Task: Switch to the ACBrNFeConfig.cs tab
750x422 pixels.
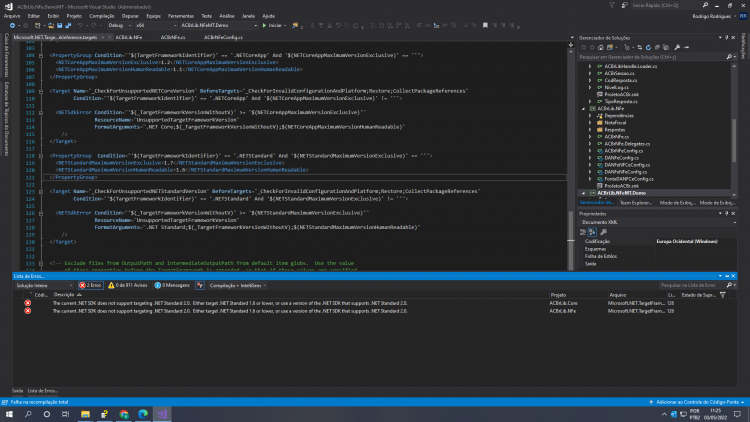Action: point(223,37)
